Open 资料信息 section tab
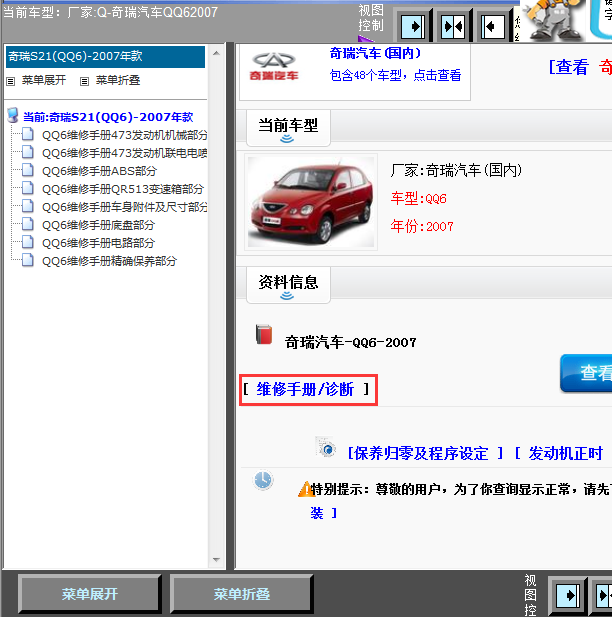 coord(288,285)
